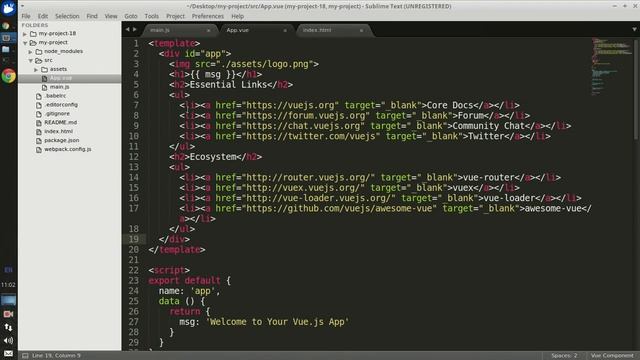The image size is (640, 360).
Task: Open the View menu
Action: (x=111, y=16)
